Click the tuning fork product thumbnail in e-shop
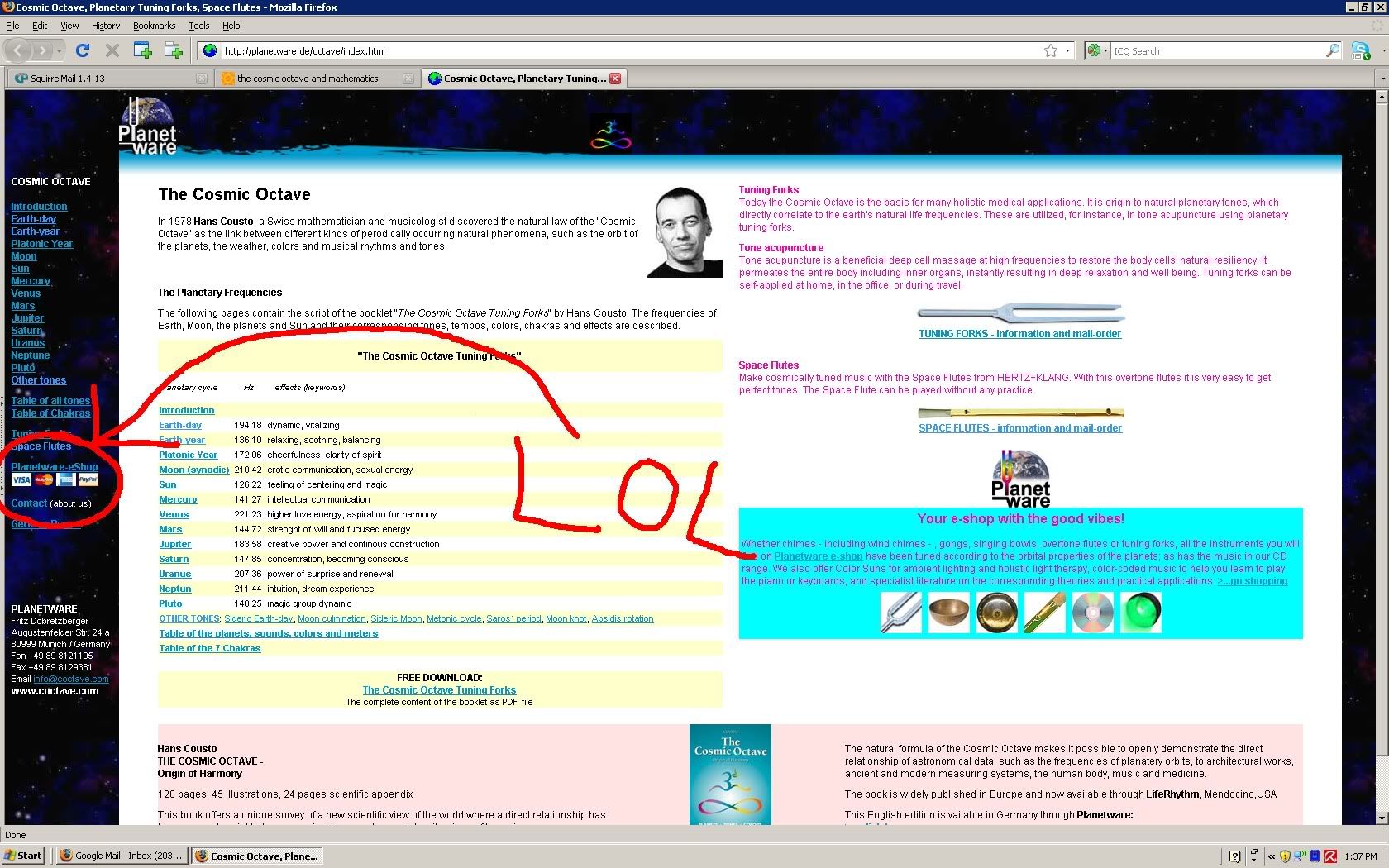 click(901, 613)
